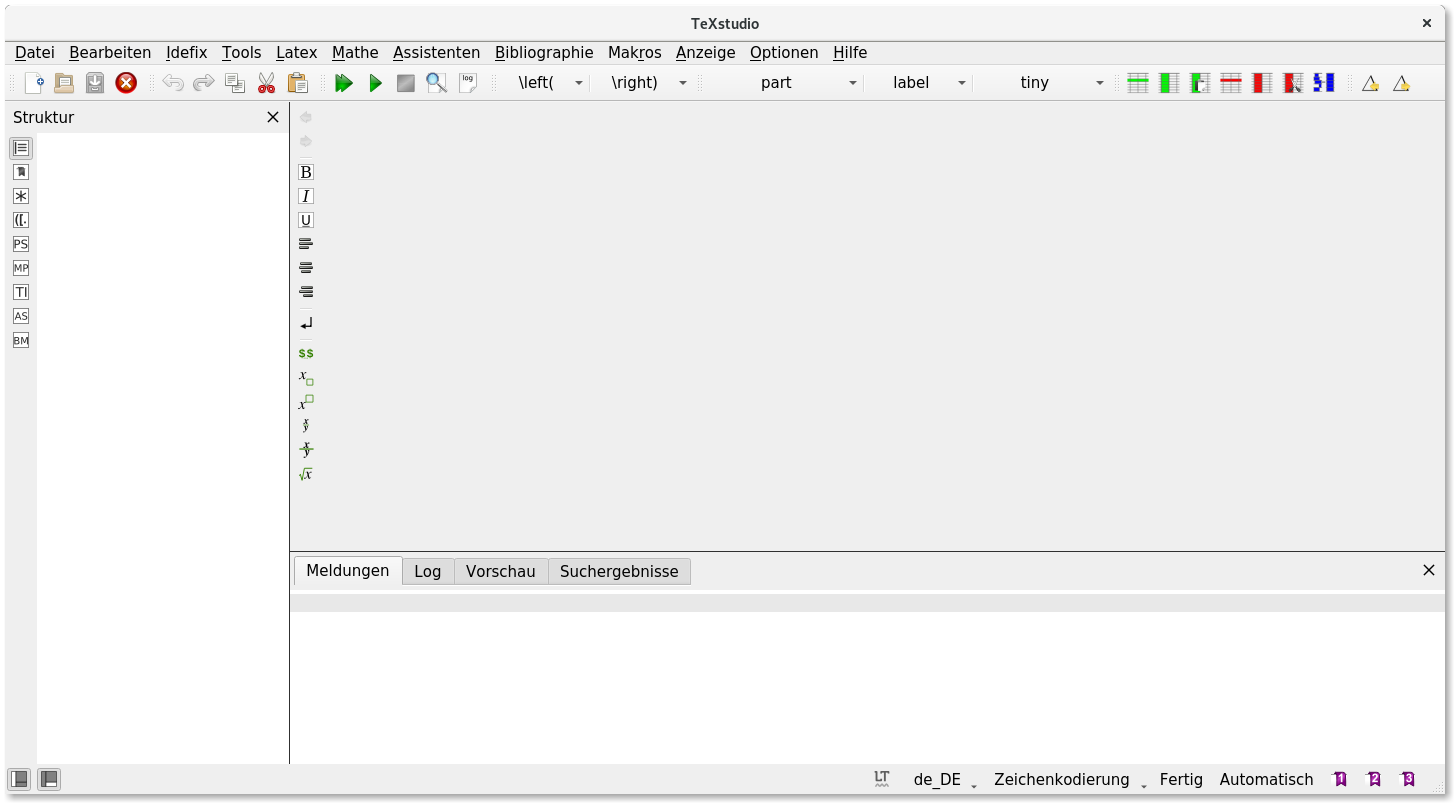Click the center text icon in the editor sidebar

(x=306, y=268)
